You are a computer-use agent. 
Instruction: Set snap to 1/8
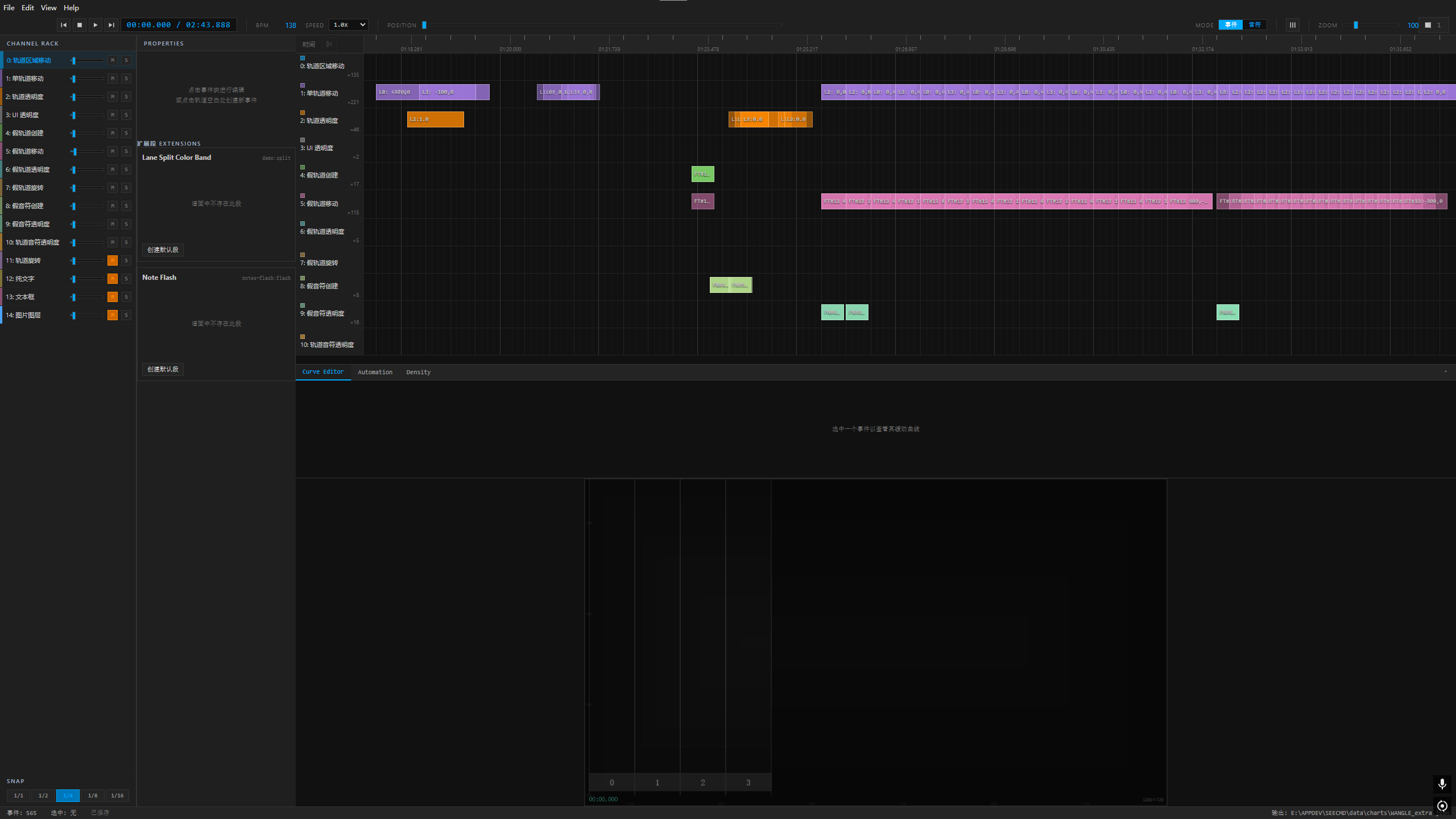click(93, 796)
